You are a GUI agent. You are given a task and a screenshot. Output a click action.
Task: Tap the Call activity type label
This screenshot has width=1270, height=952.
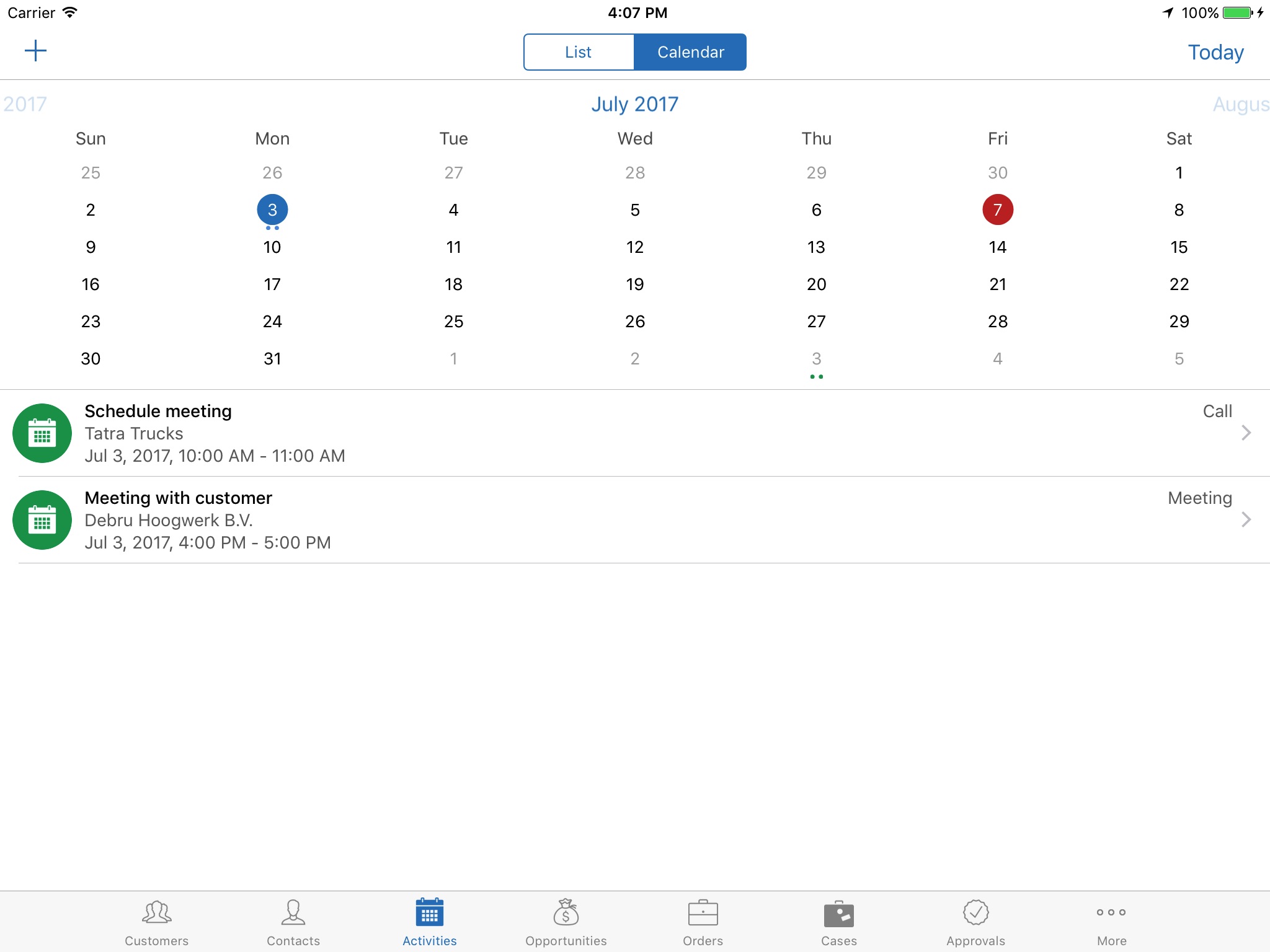tap(1217, 412)
